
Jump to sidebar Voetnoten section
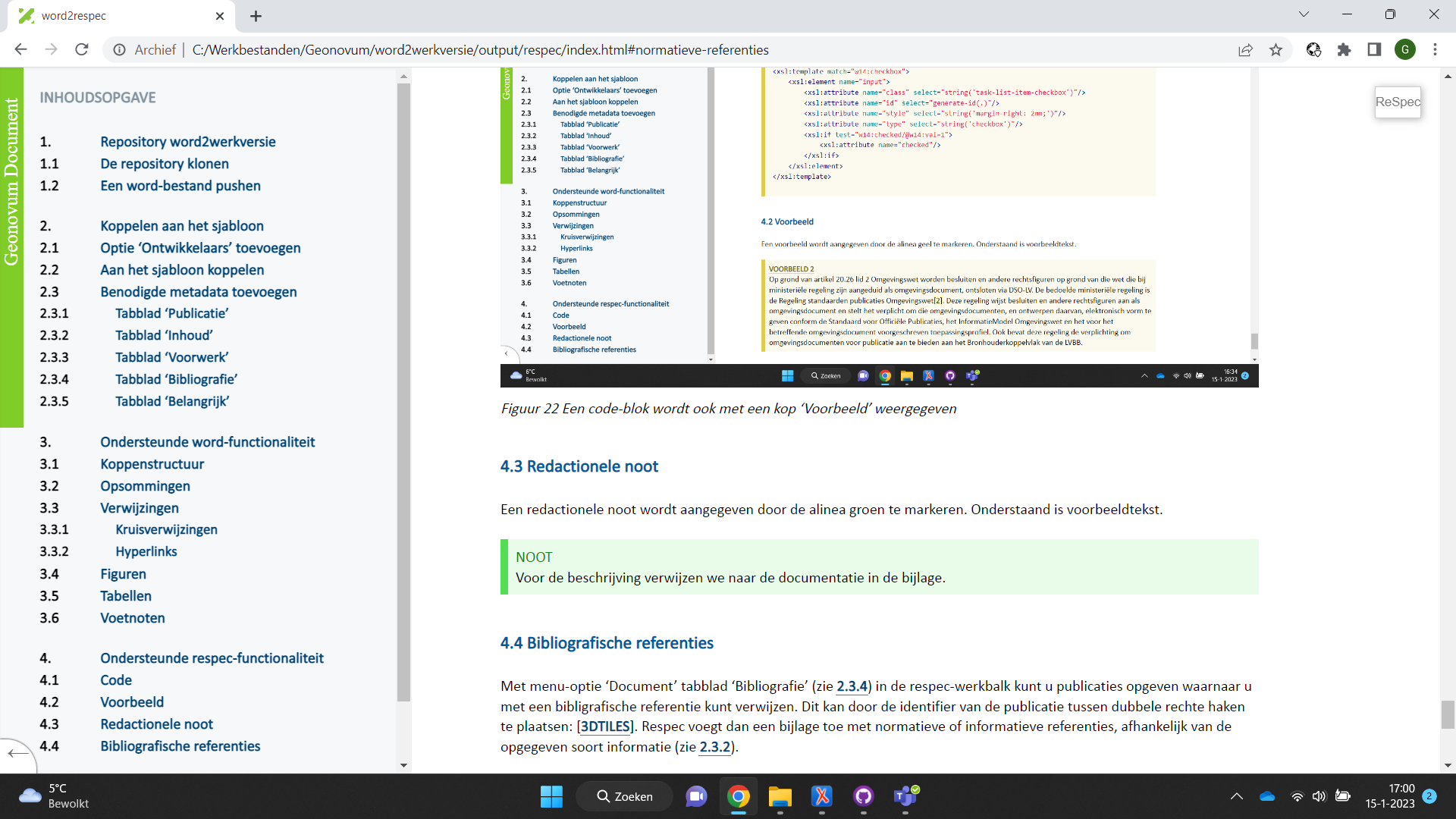[x=133, y=618]
